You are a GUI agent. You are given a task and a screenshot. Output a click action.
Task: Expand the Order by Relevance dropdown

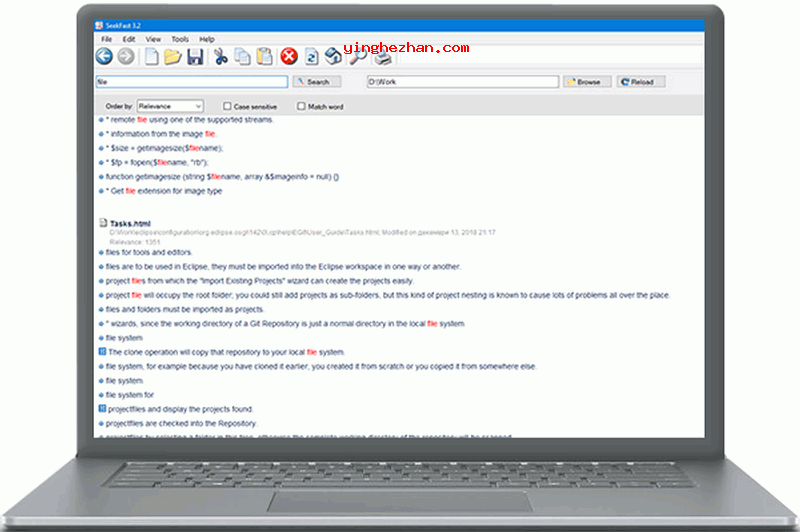[169, 106]
